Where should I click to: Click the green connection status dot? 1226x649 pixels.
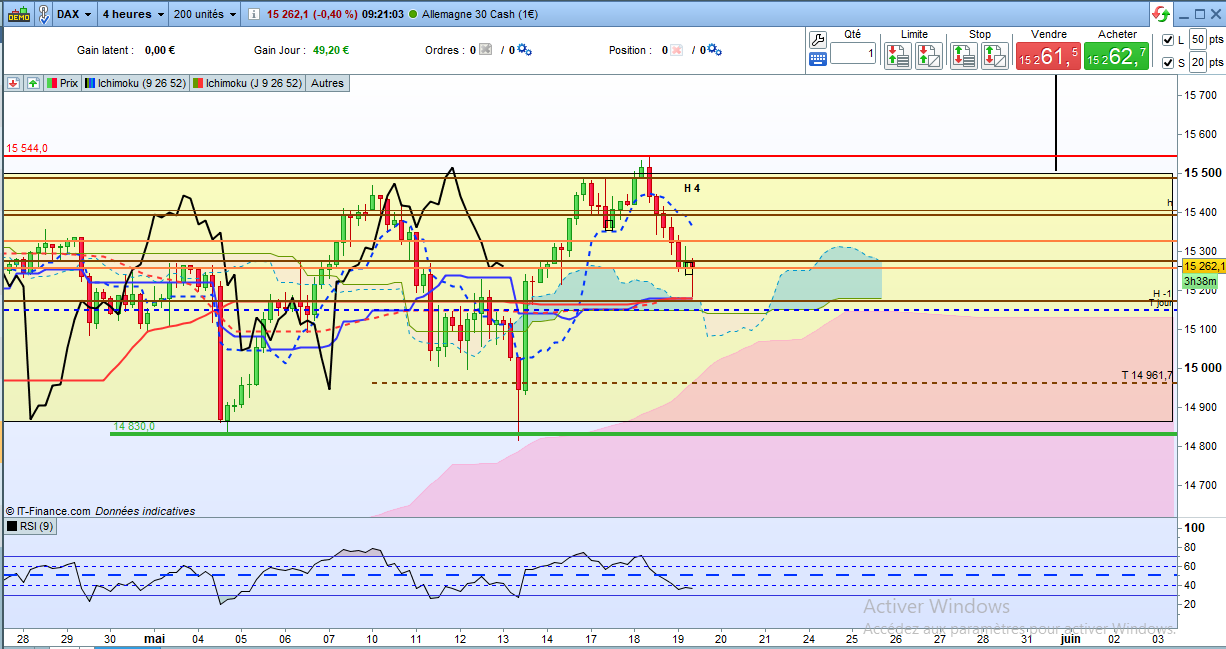[x=413, y=14]
